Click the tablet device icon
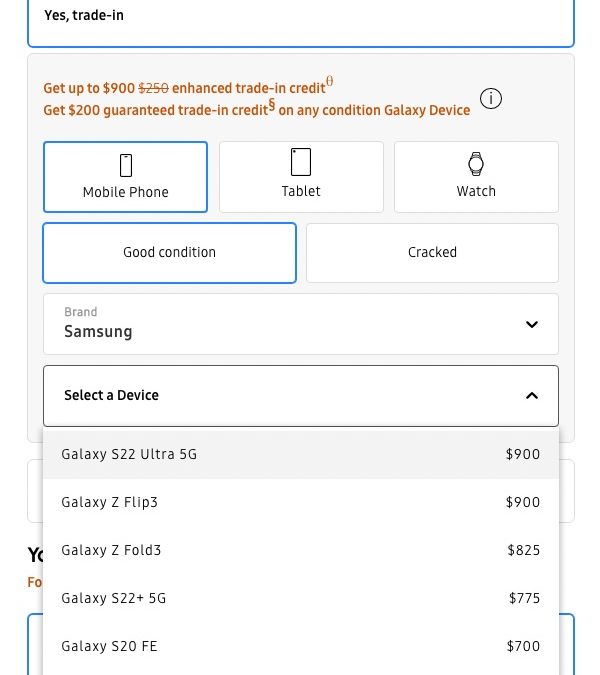Viewport: 600px width, 675px height. 301,162
